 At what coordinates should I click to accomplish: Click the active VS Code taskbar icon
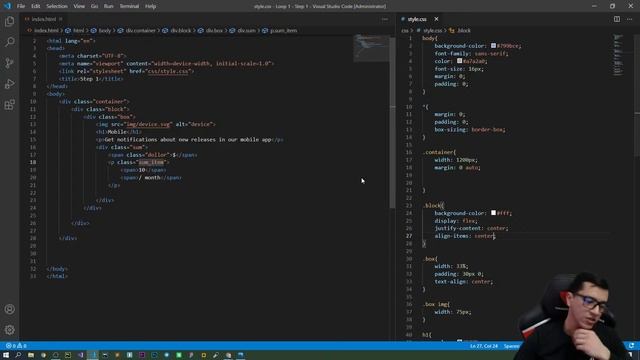point(93,355)
